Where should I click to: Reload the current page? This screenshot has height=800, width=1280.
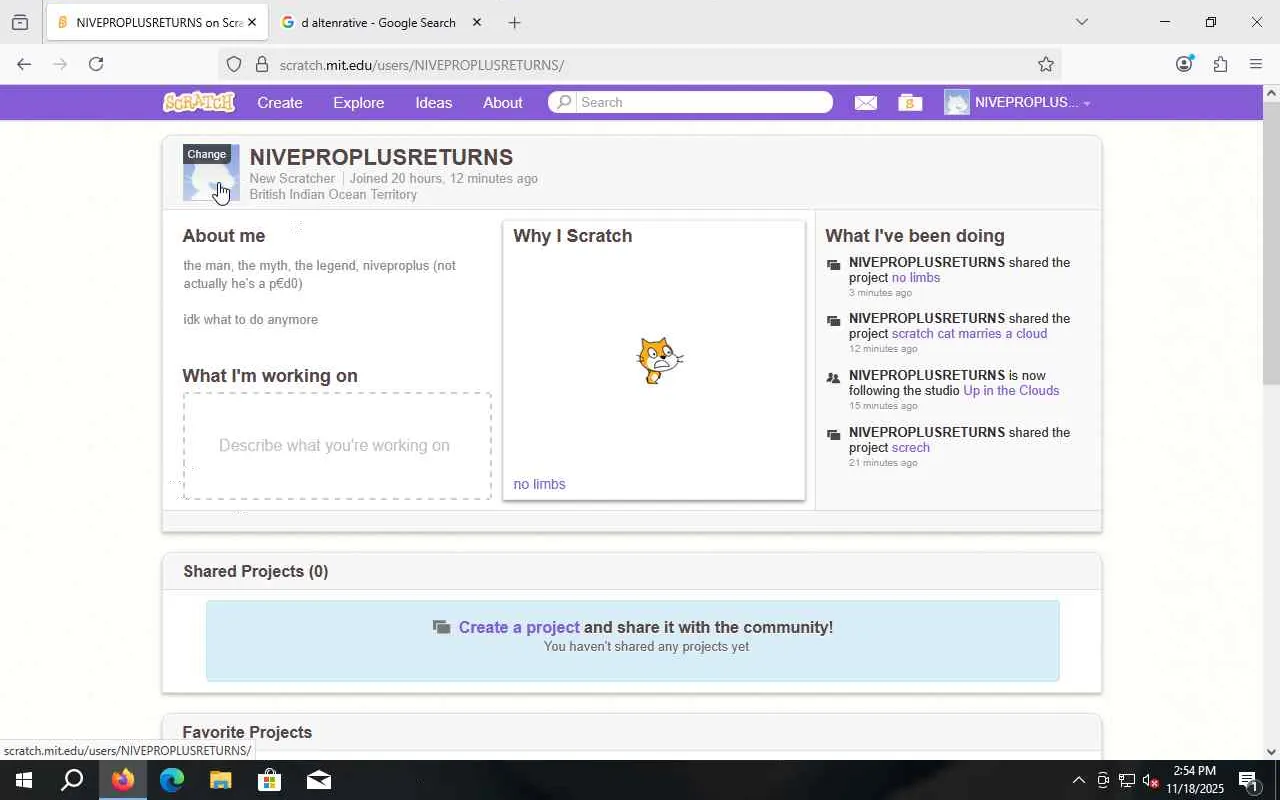(x=96, y=64)
